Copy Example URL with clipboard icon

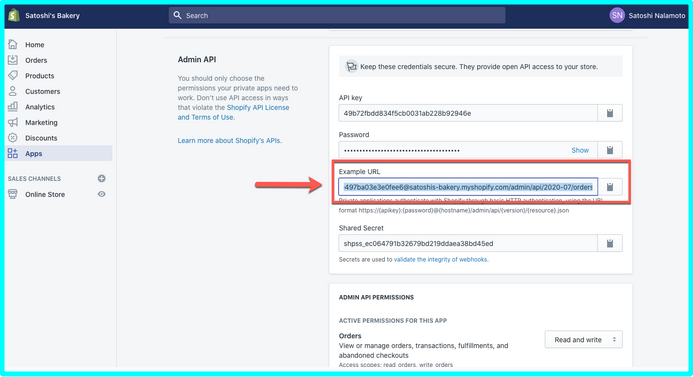[610, 187]
